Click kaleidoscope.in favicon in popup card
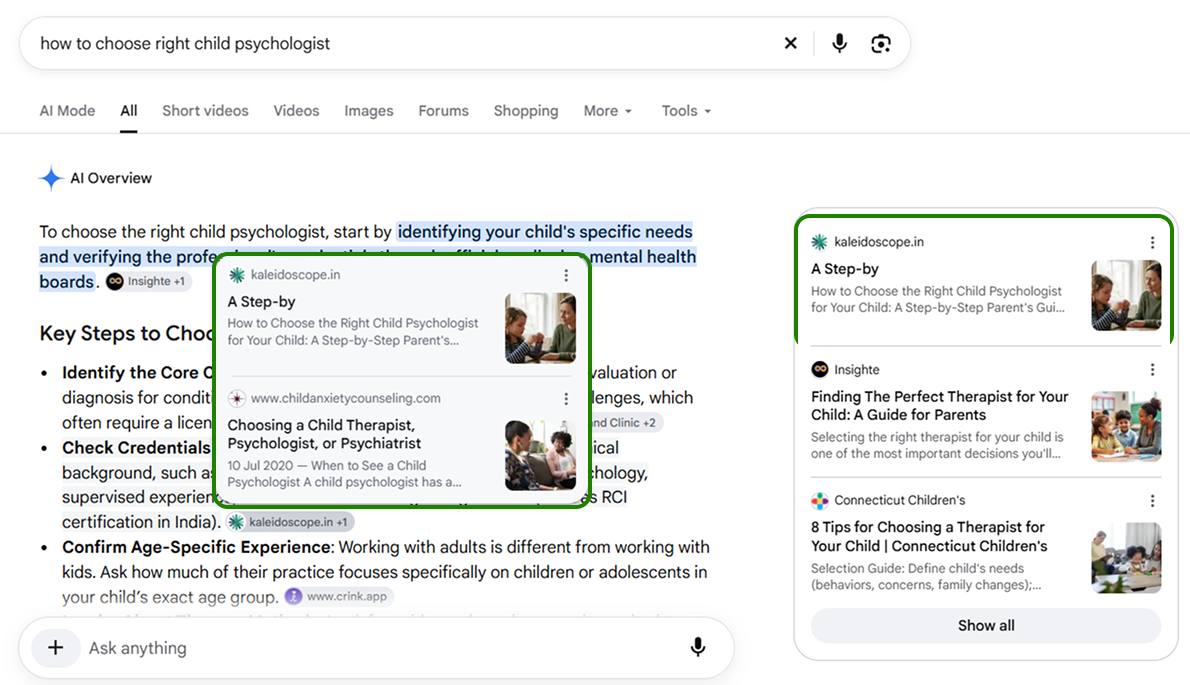1190x685 pixels. coord(237,275)
